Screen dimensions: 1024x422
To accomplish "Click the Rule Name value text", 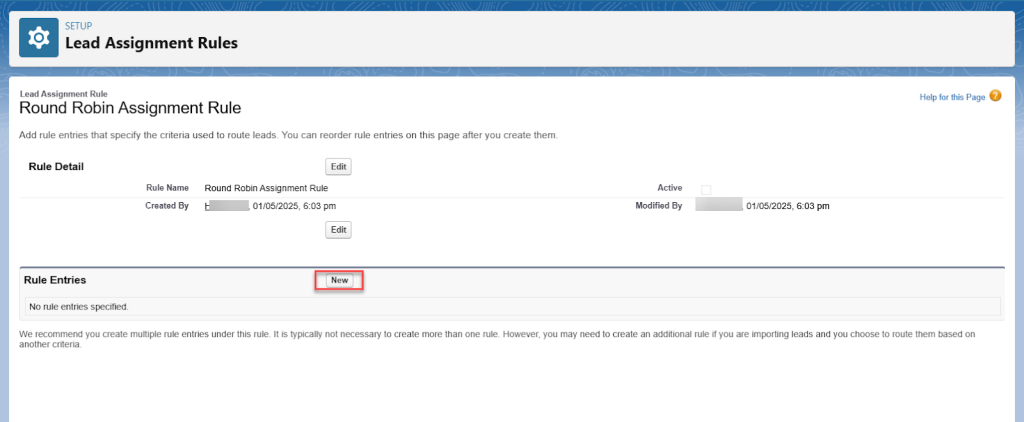I will 266,187.
